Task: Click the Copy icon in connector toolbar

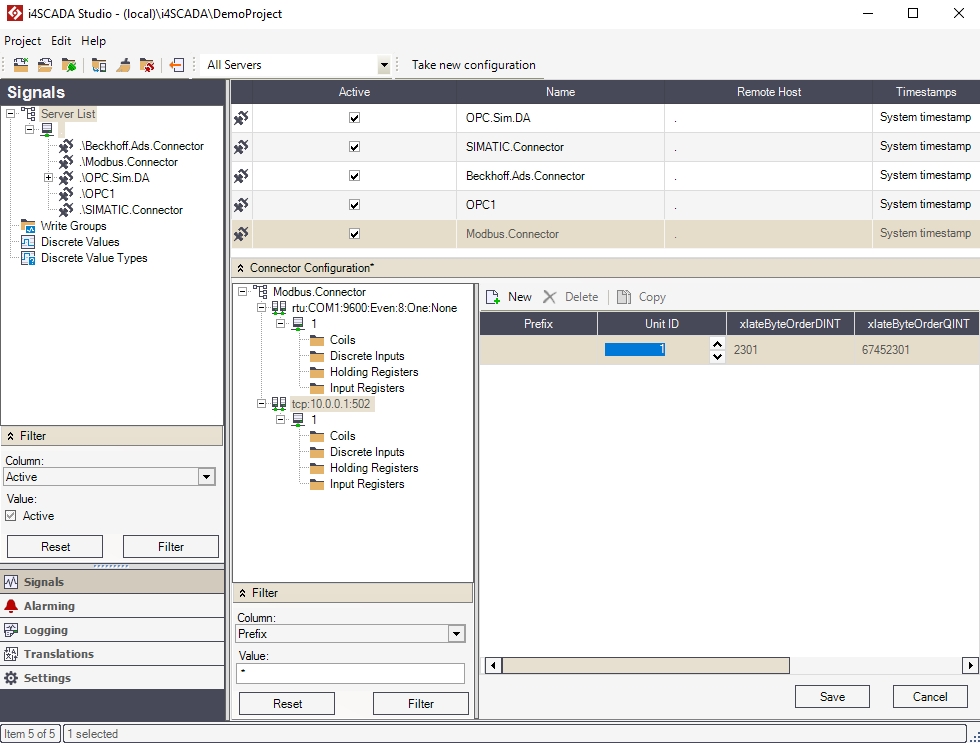Action: (x=624, y=297)
